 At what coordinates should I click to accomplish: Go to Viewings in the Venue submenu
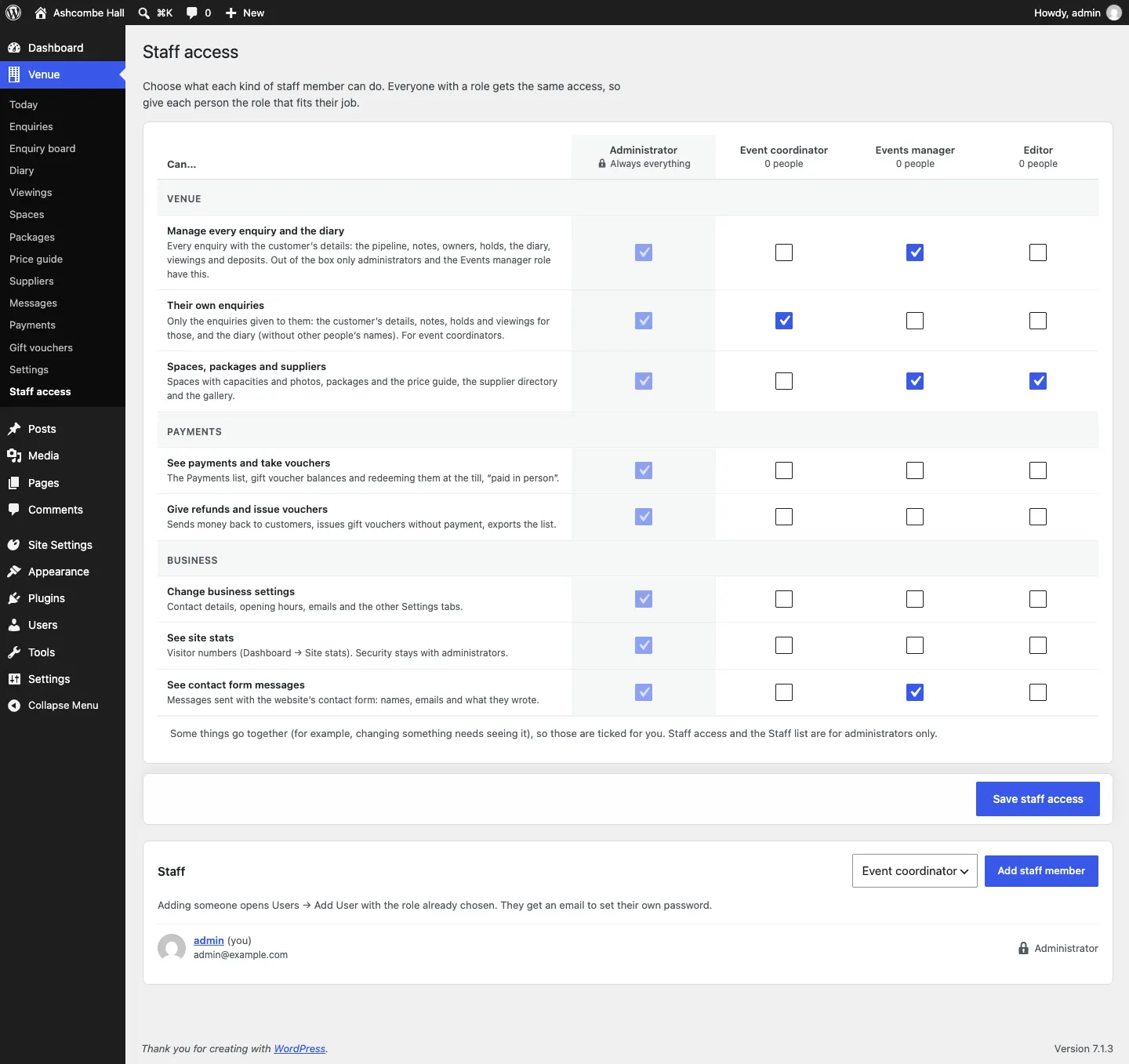(31, 192)
